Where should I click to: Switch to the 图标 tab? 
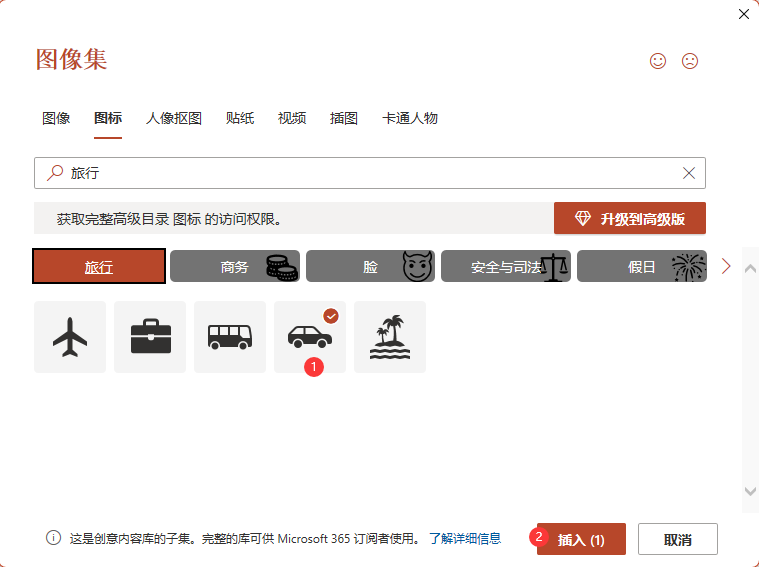pyautogui.click(x=108, y=118)
